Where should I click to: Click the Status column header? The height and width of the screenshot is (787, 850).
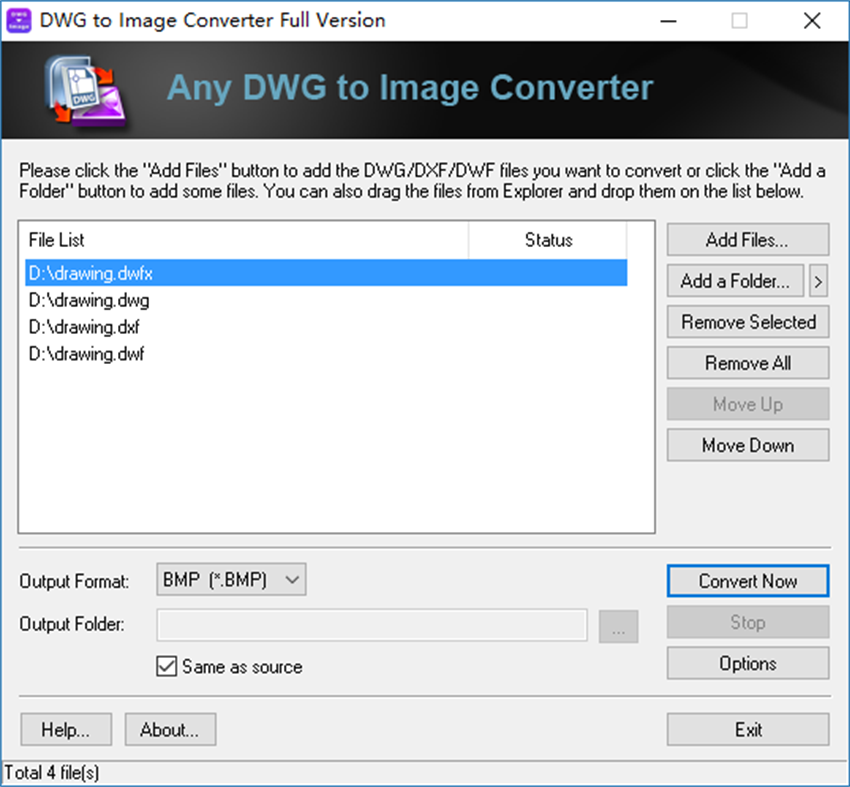(x=548, y=240)
